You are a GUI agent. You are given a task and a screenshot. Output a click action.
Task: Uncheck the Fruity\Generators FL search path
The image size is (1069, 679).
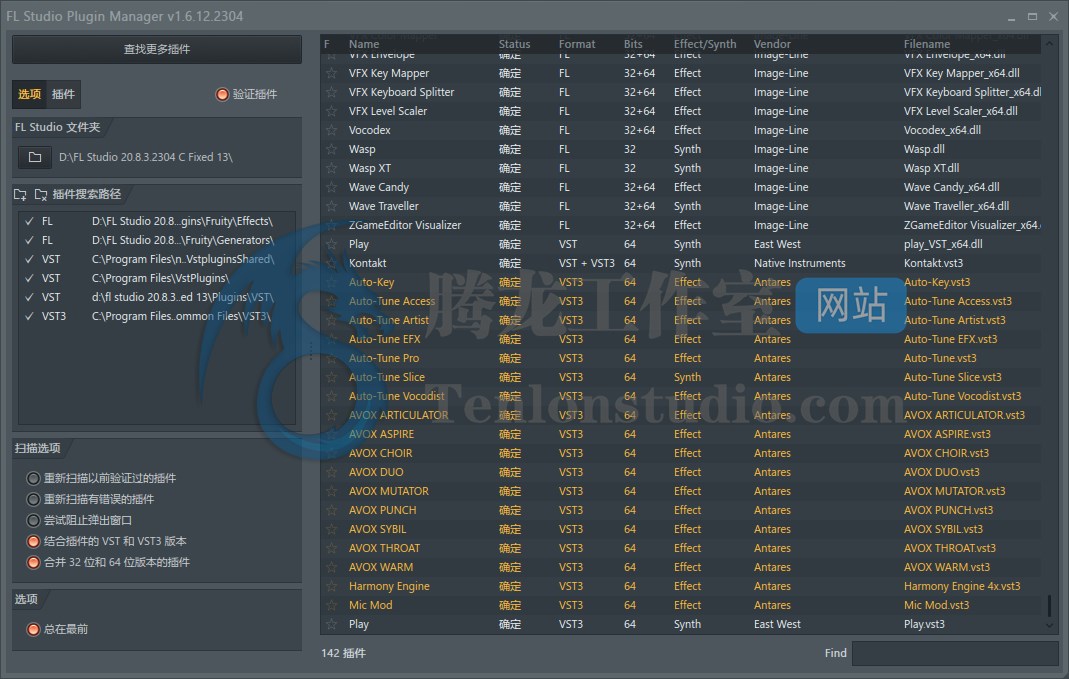pyautogui.click(x=29, y=240)
